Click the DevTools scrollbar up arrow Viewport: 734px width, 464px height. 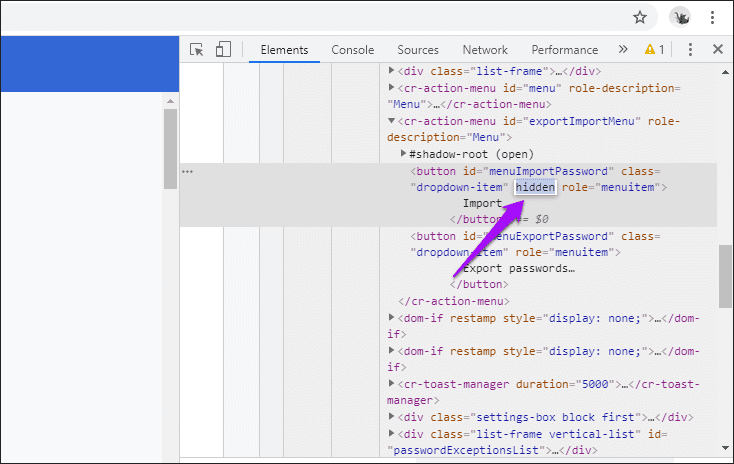pyautogui.click(x=725, y=72)
